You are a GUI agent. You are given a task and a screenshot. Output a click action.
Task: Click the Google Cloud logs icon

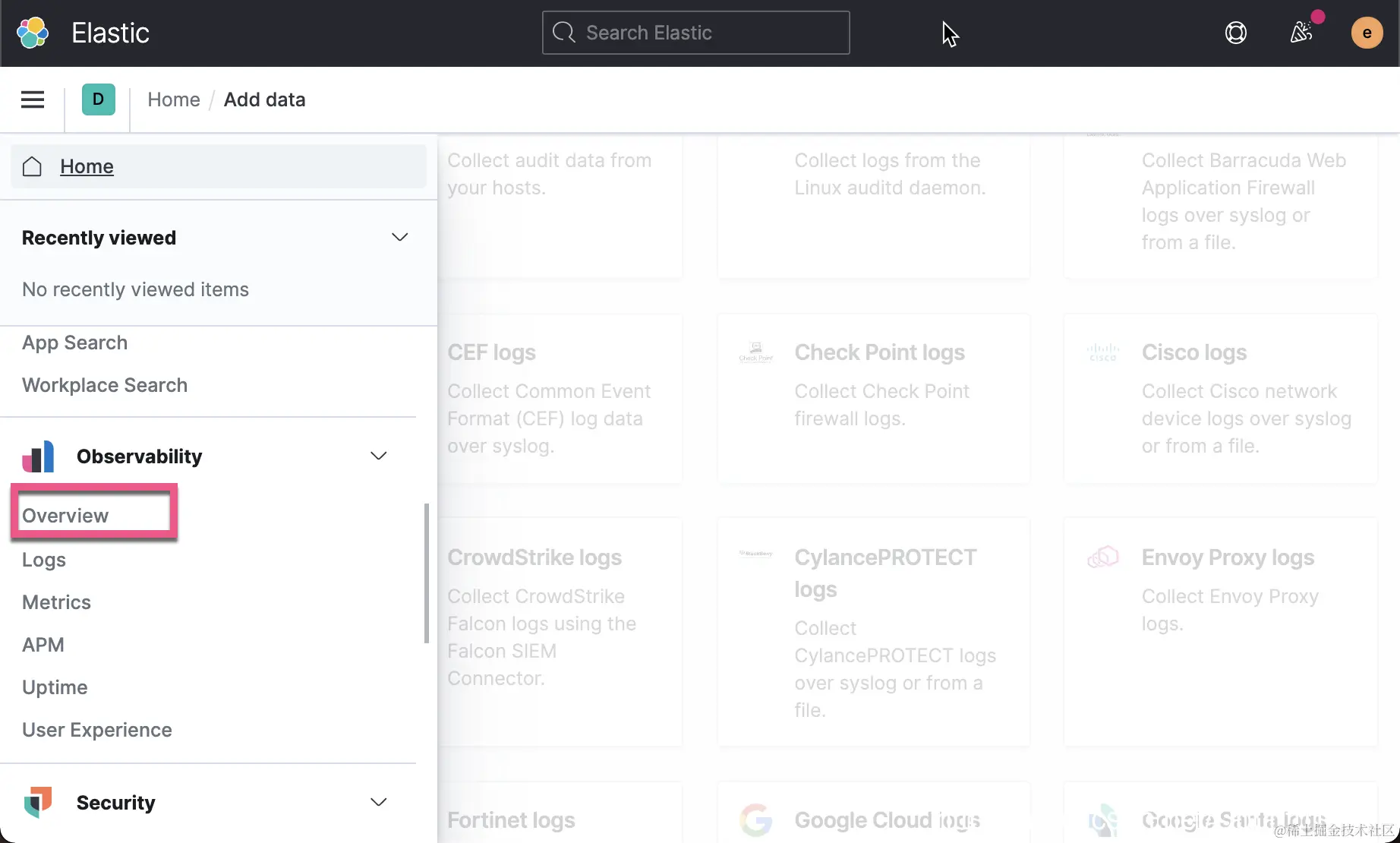pyautogui.click(x=756, y=820)
